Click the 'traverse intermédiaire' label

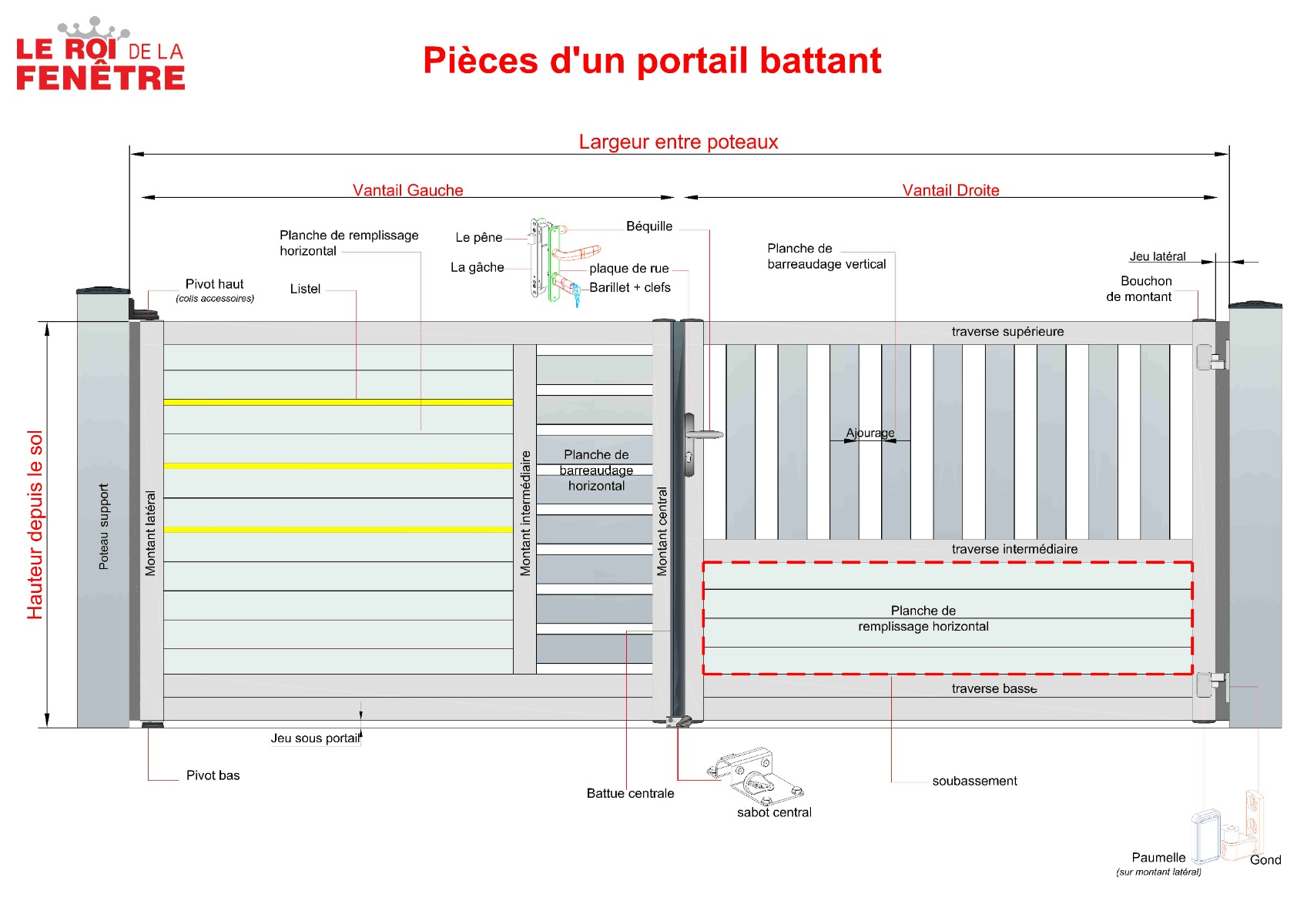click(1014, 549)
